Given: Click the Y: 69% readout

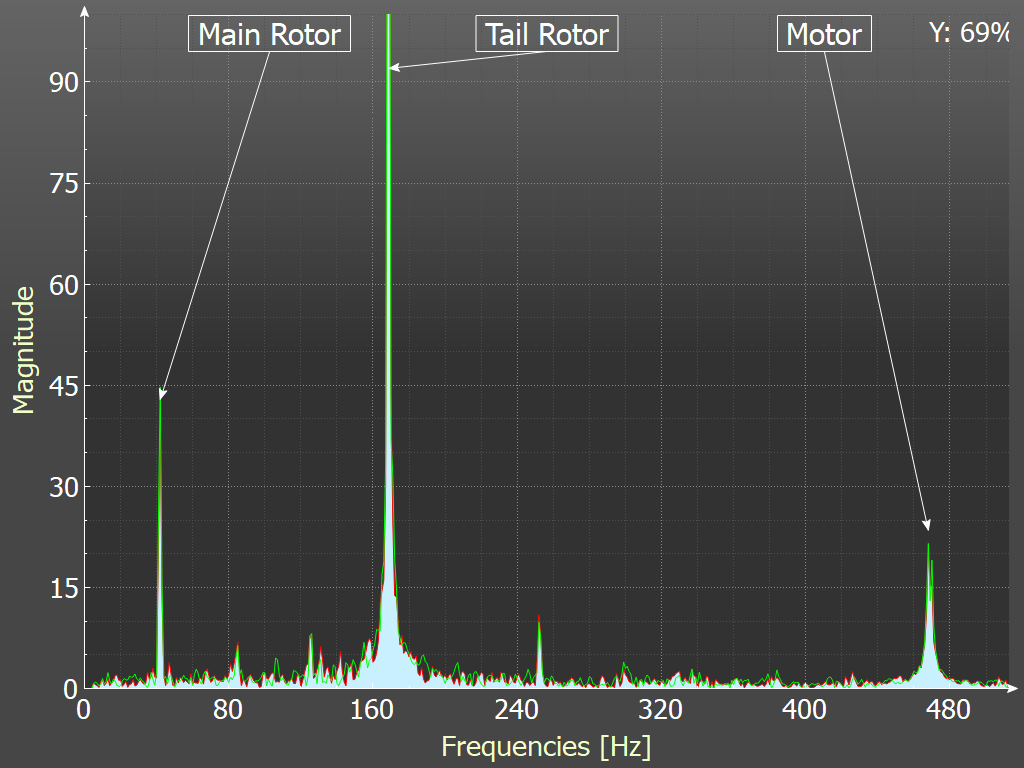Looking at the screenshot, I should pos(969,33).
